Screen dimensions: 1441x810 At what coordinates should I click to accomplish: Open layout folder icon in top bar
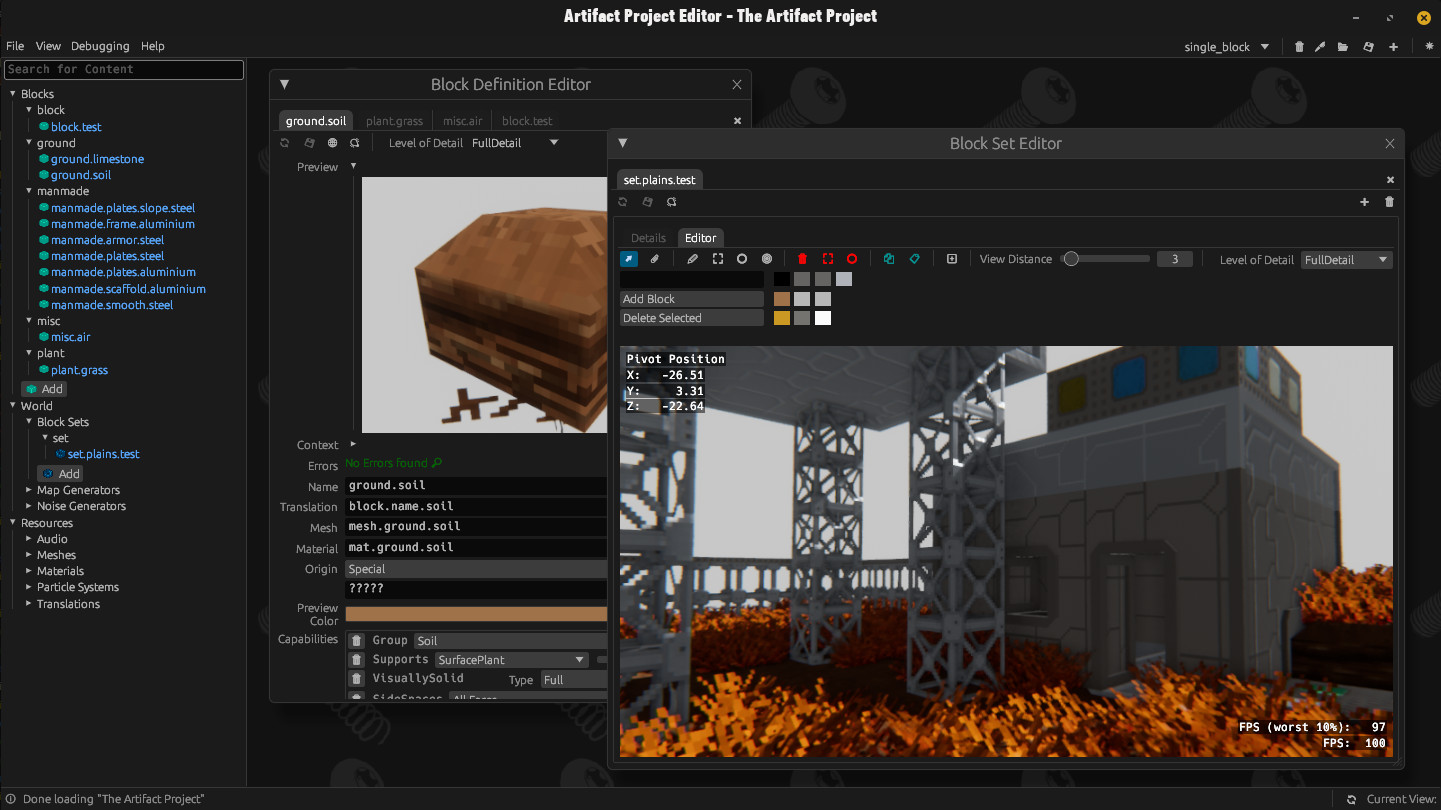click(x=1343, y=47)
